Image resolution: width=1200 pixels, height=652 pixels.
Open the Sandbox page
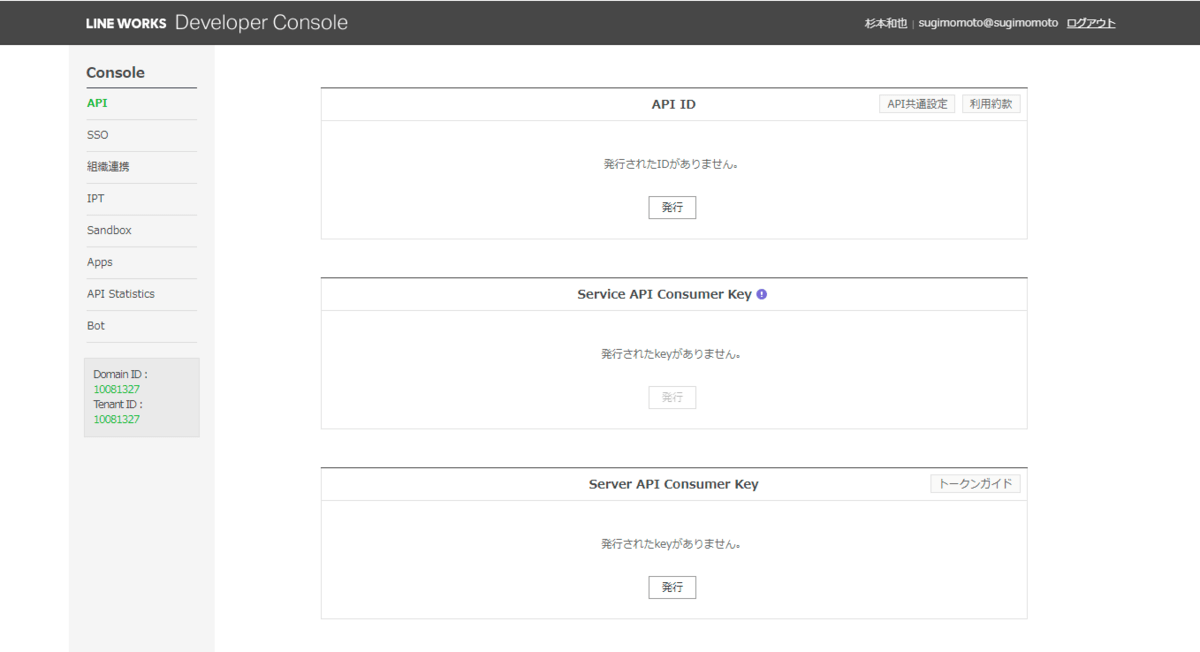(109, 230)
